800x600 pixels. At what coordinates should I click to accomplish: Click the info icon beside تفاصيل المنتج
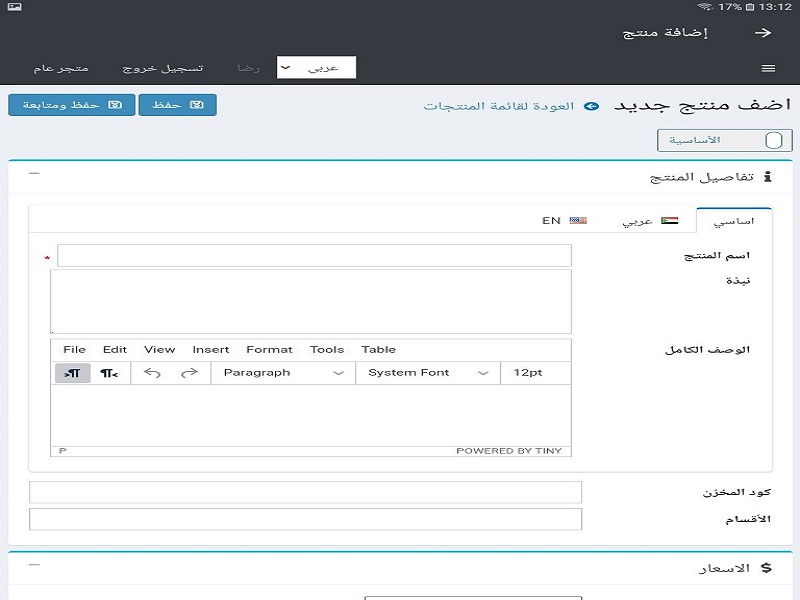(x=768, y=177)
